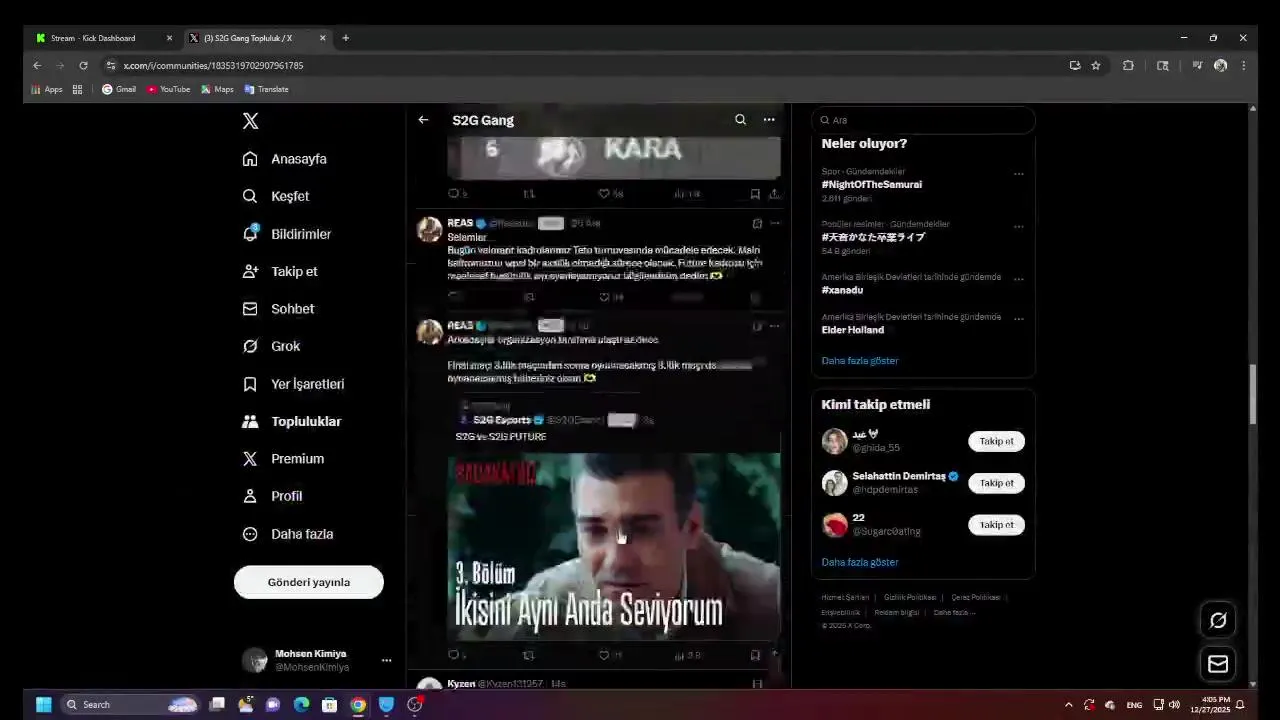Viewport: 1280px width, 720px height.
Task: Open Selahattin Demirtaş profile
Action: (899, 476)
